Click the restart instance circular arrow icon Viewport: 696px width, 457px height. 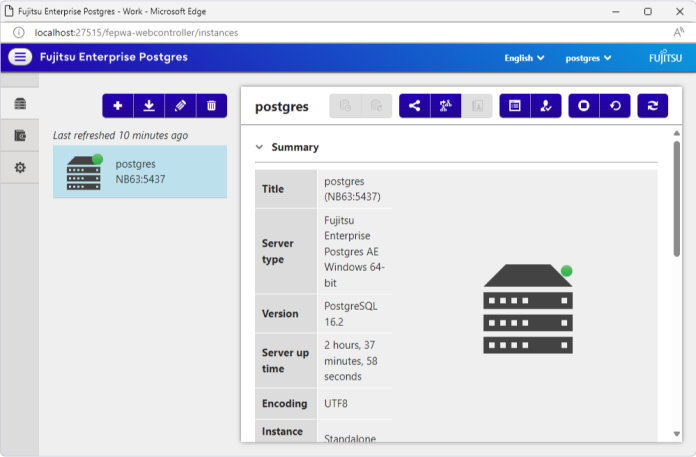click(x=614, y=106)
